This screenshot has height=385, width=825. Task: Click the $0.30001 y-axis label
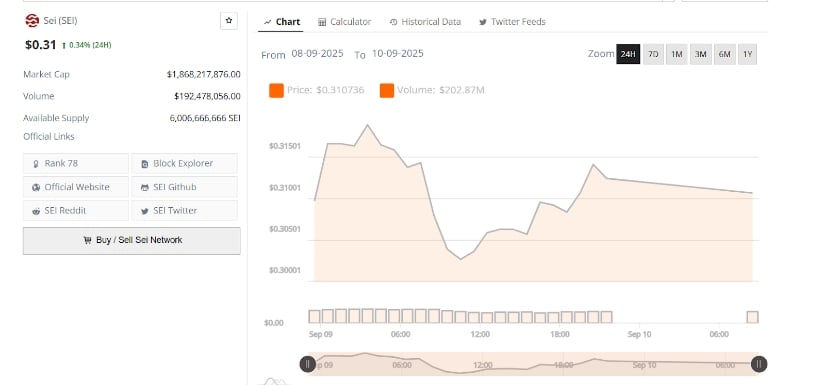(285, 270)
